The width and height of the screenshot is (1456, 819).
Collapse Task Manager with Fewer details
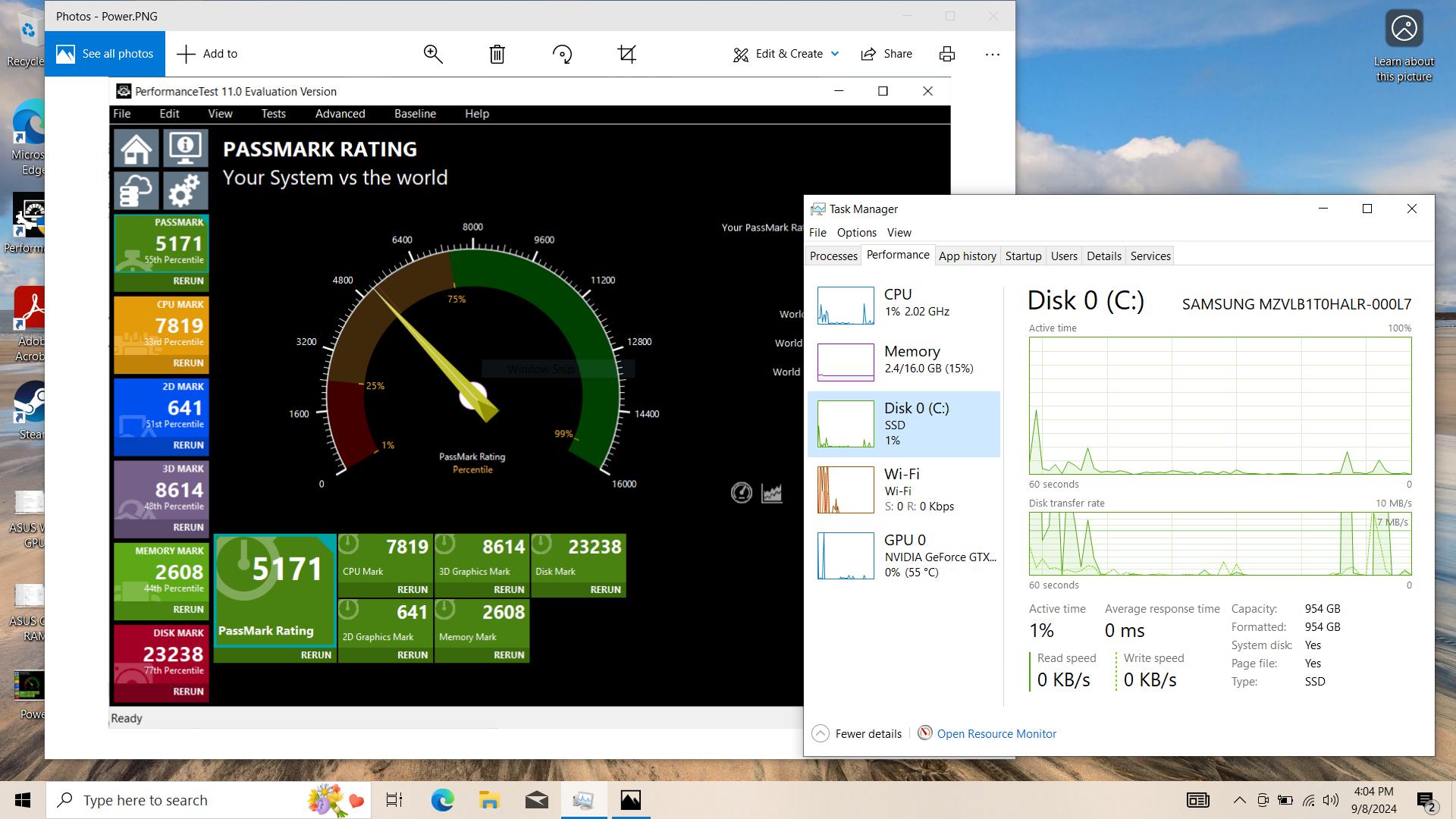[857, 733]
